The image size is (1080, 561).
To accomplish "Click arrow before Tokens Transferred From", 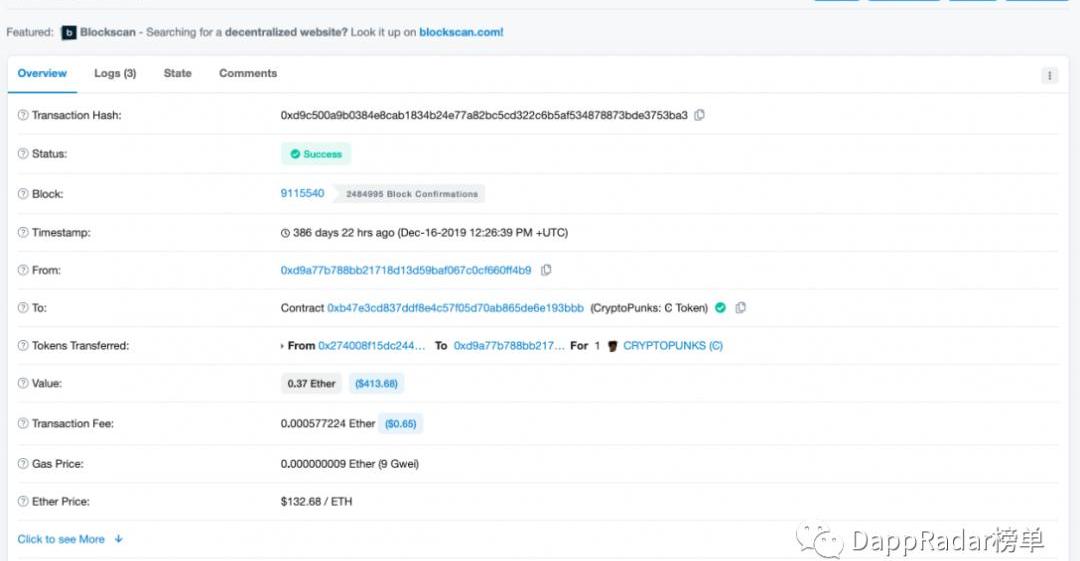I will [x=282, y=346].
